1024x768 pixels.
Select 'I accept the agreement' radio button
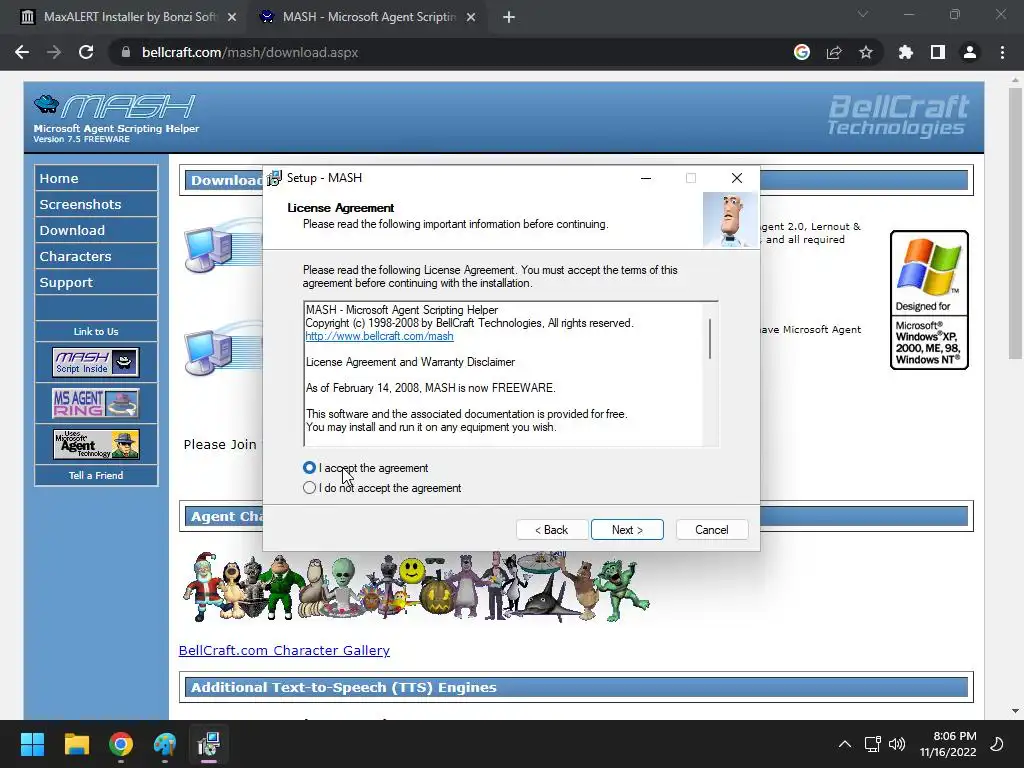point(310,468)
